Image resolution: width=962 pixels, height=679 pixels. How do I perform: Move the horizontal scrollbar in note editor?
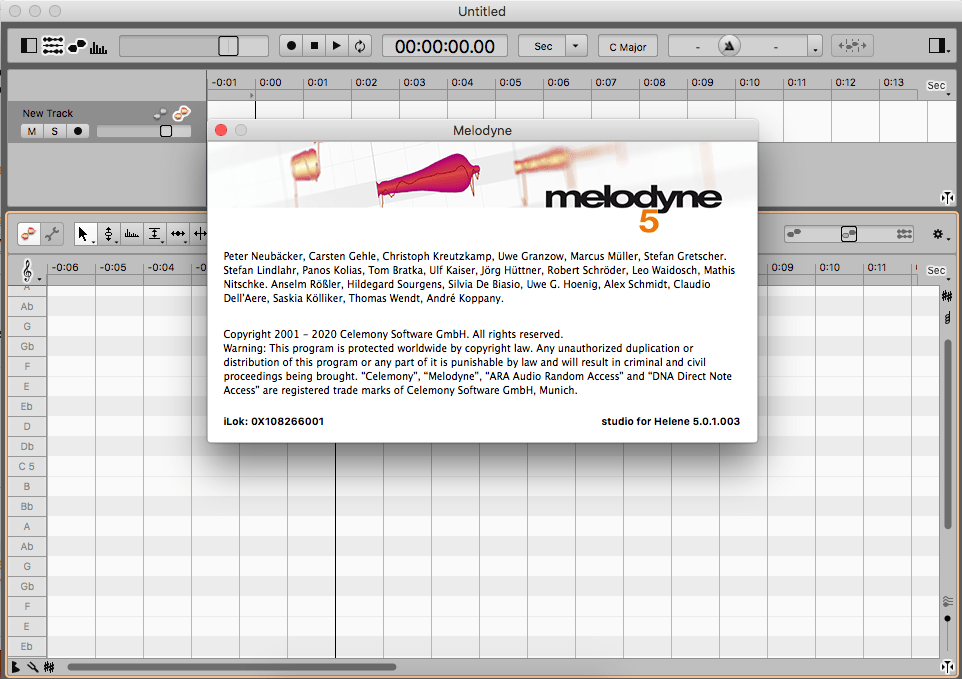[x=231, y=667]
